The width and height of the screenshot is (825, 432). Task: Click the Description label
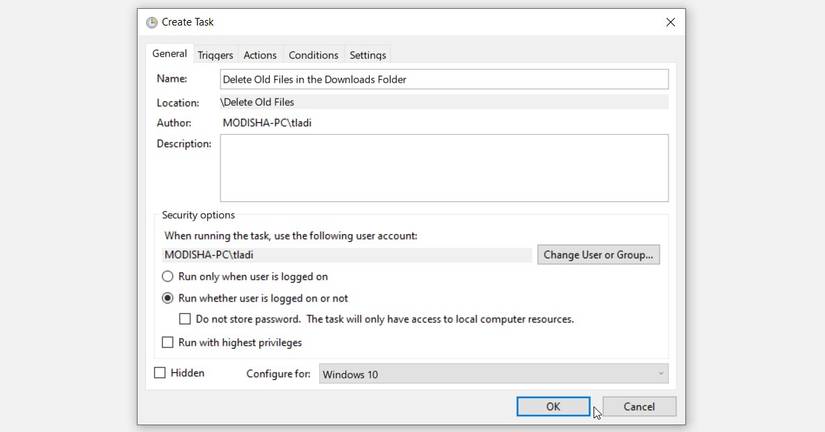point(184,144)
